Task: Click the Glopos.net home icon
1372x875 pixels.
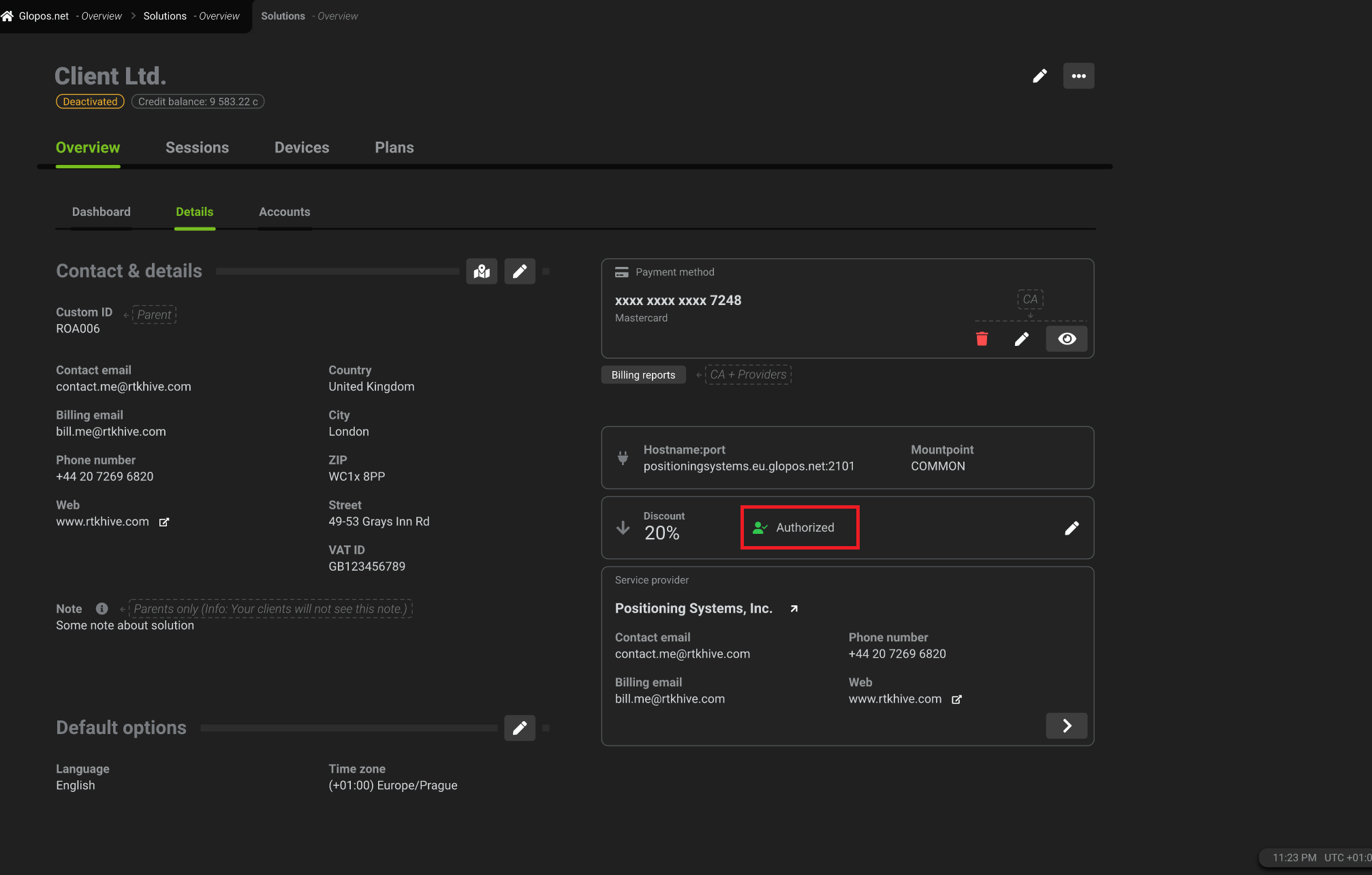Action: click(7, 15)
